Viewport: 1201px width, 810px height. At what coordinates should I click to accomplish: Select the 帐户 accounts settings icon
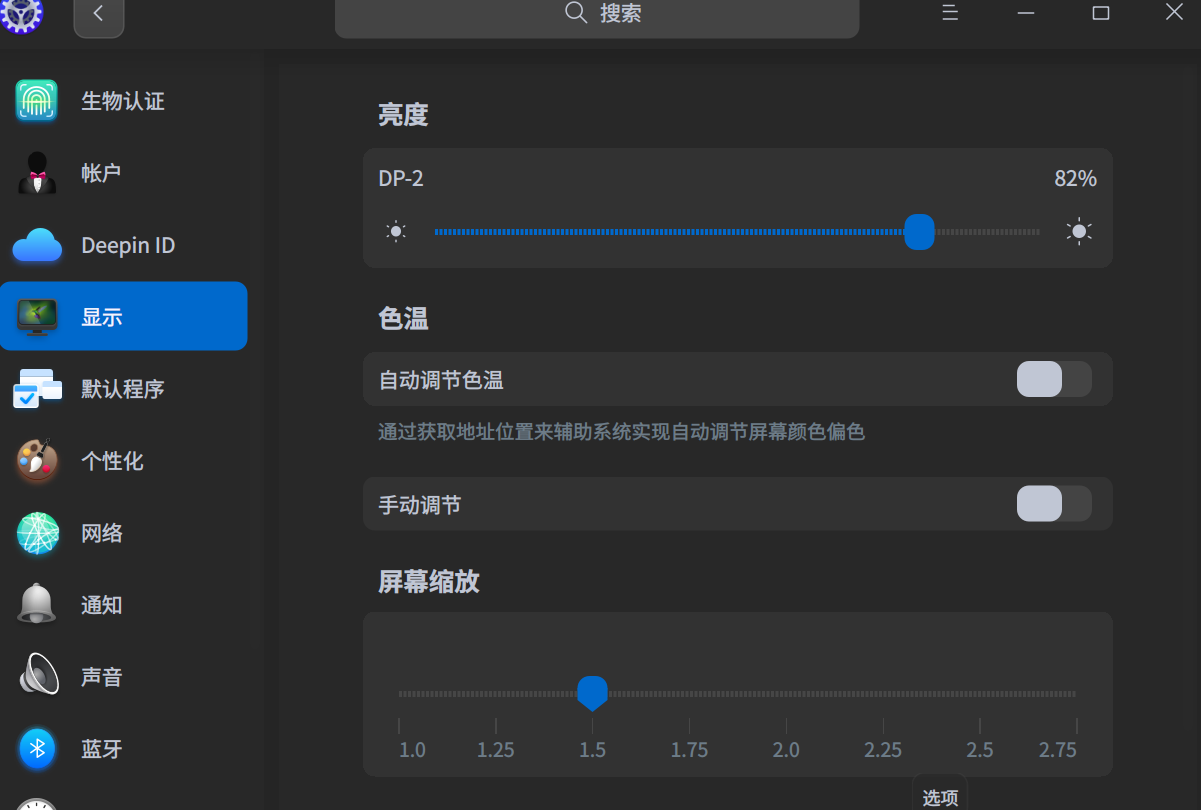(x=39, y=172)
